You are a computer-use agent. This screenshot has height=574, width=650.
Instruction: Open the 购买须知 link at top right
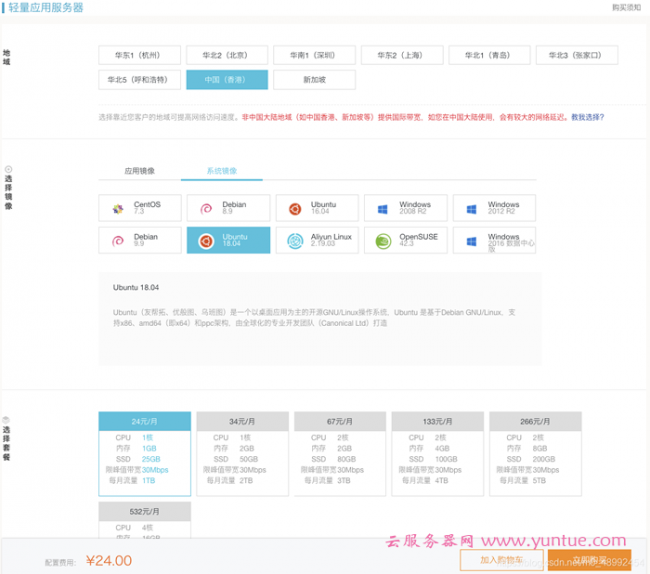[x=626, y=7]
